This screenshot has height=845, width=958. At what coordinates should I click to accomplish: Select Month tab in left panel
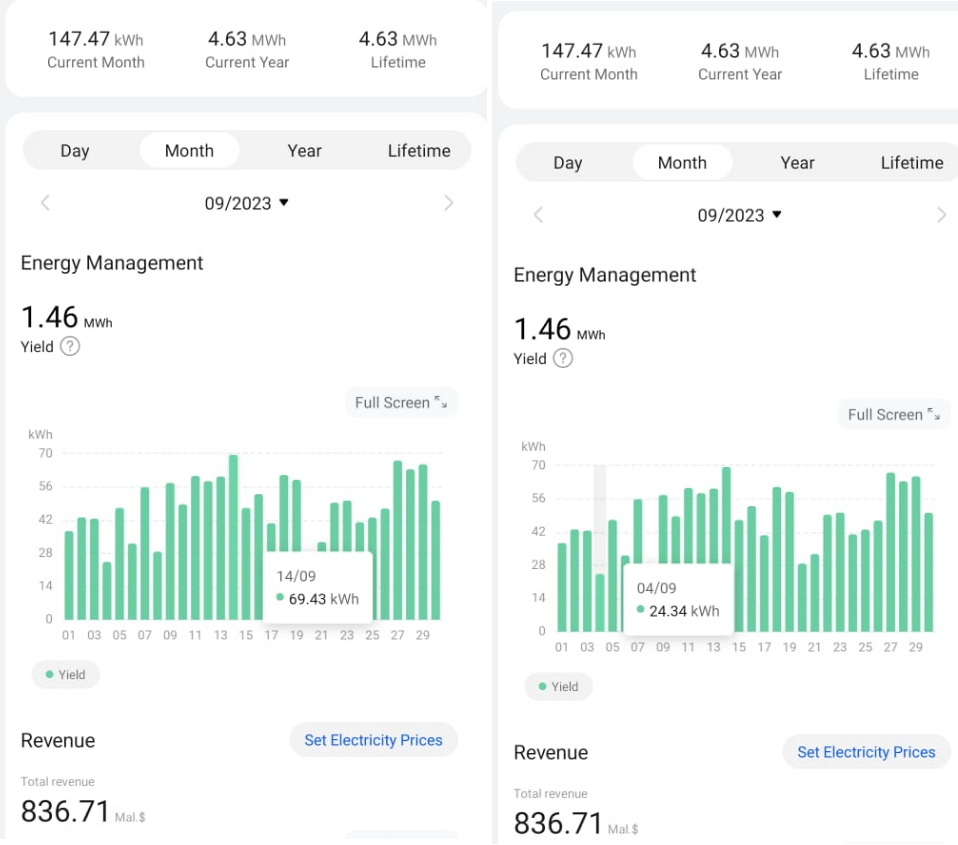[x=189, y=150]
